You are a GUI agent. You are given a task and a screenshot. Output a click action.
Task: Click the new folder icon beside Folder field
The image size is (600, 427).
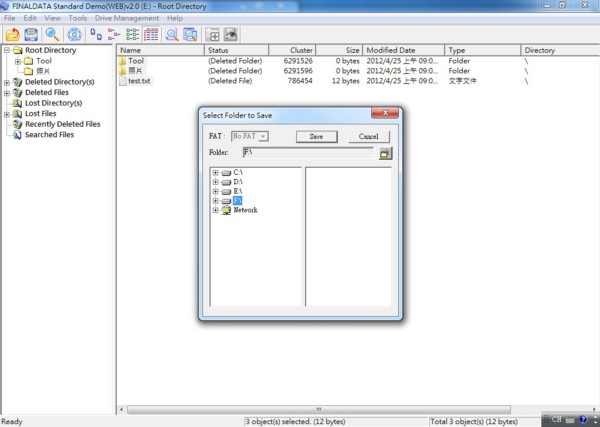coord(385,153)
